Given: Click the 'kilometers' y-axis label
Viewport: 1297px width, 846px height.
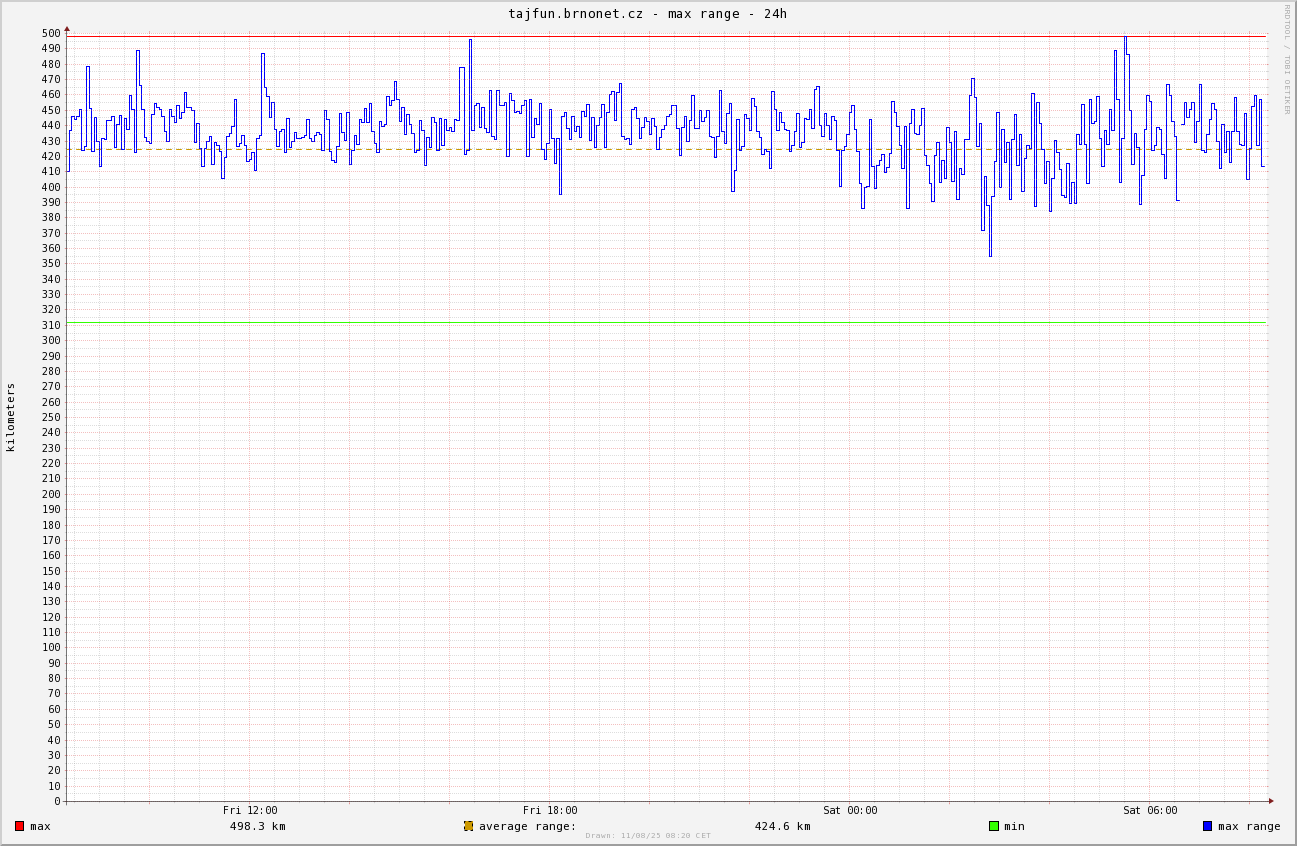Looking at the screenshot, I should click(11, 417).
